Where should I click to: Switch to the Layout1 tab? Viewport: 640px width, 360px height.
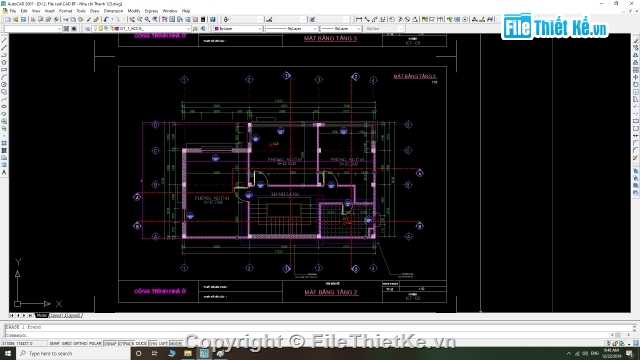click(57, 316)
